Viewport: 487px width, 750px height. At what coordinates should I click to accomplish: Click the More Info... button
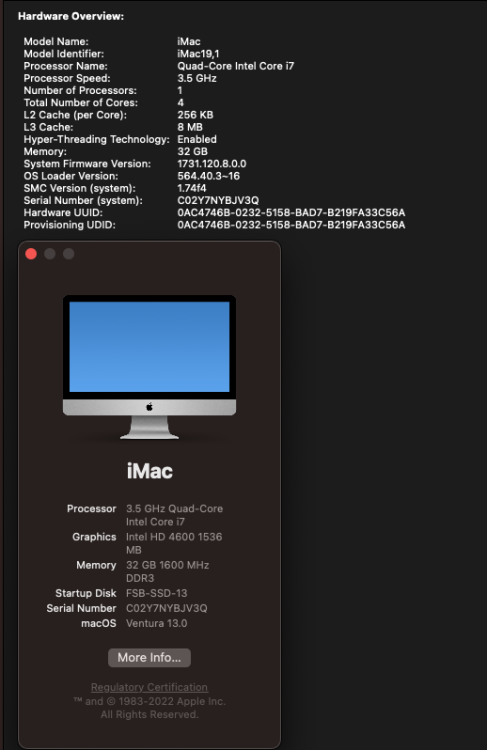tap(149, 658)
